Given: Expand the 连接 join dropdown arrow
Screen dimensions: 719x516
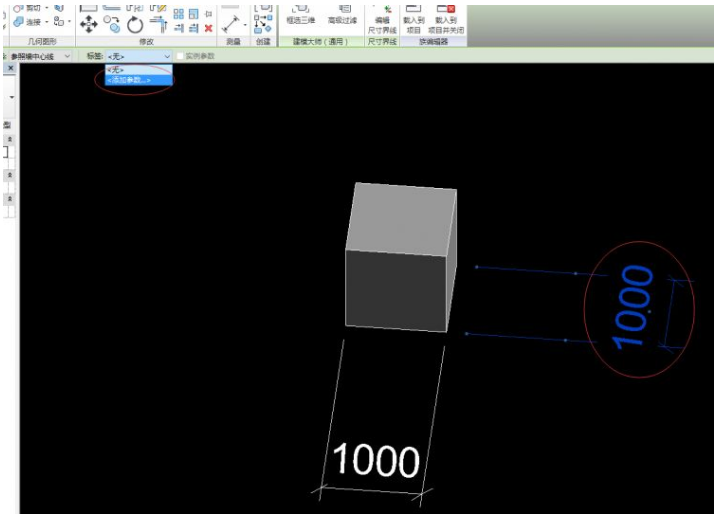Looking at the screenshot, I should point(47,22).
